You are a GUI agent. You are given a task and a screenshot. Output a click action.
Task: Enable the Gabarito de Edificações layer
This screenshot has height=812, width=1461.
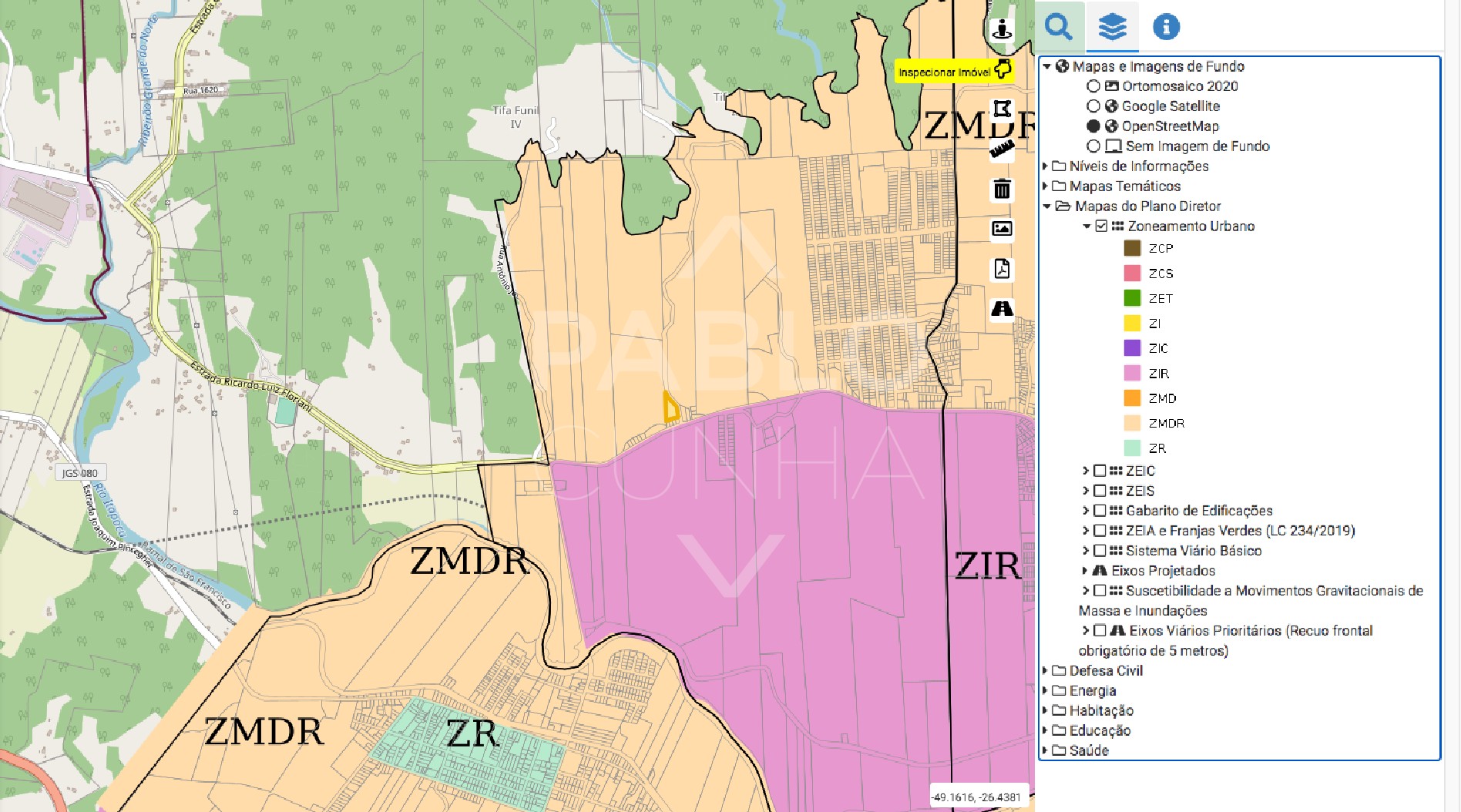1100,511
